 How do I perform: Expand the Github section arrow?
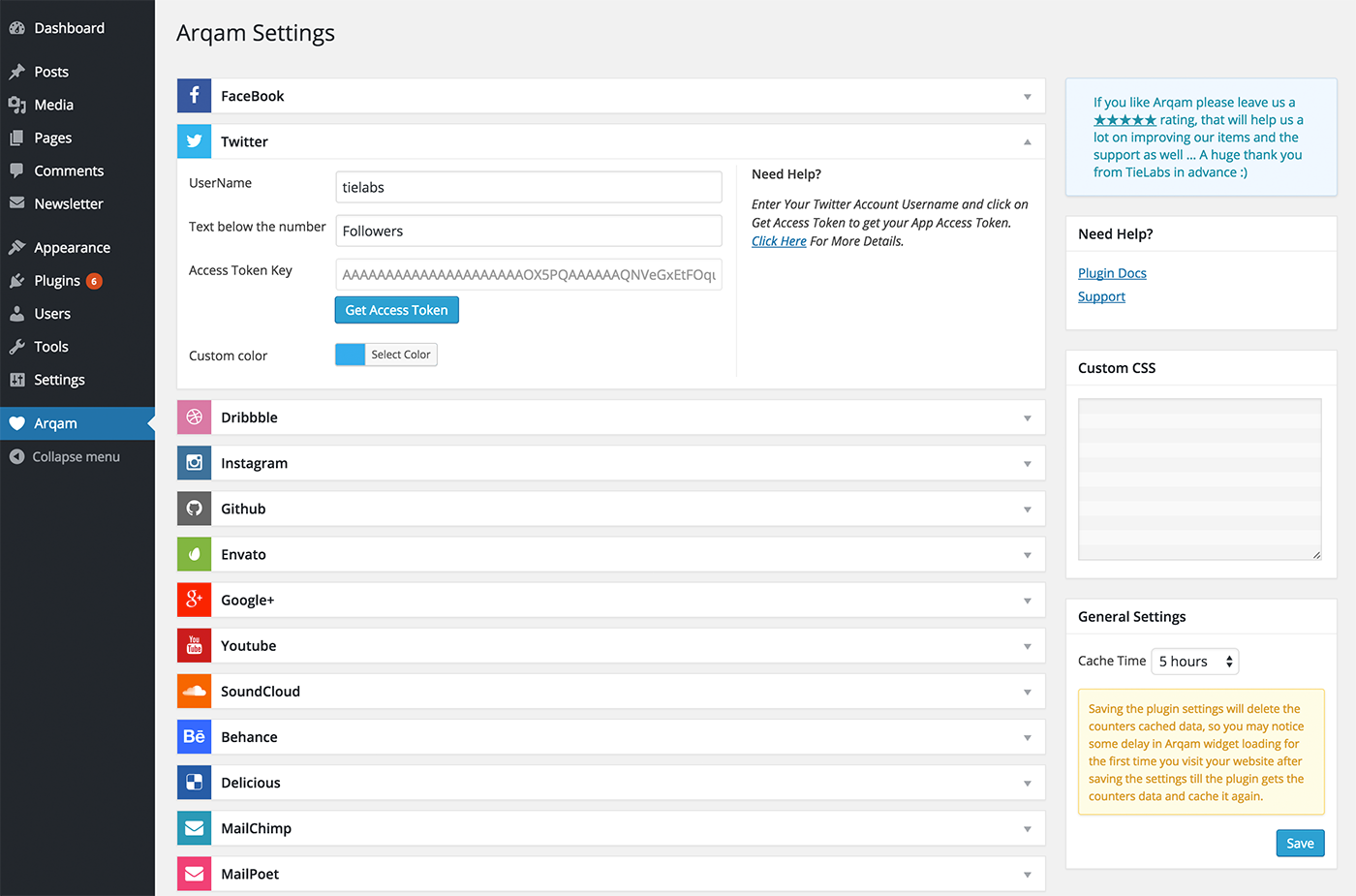tap(1027, 510)
